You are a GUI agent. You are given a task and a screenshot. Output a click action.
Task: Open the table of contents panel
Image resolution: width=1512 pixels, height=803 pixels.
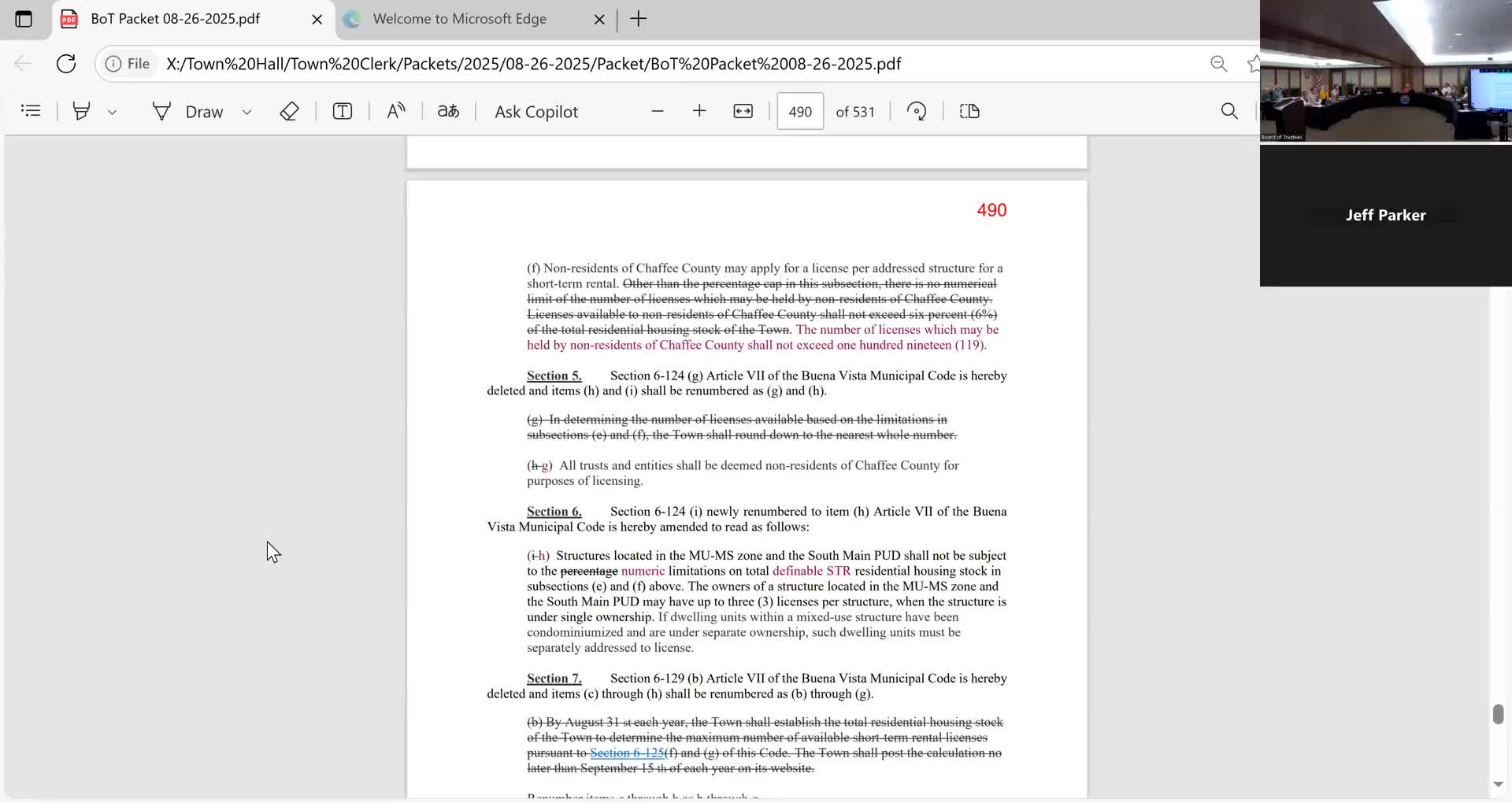click(31, 111)
